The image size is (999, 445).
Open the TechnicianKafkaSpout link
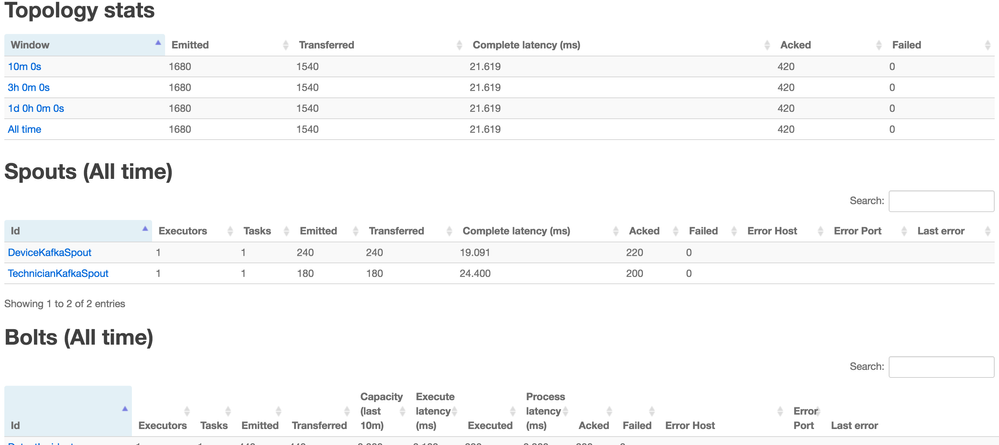[58, 273]
